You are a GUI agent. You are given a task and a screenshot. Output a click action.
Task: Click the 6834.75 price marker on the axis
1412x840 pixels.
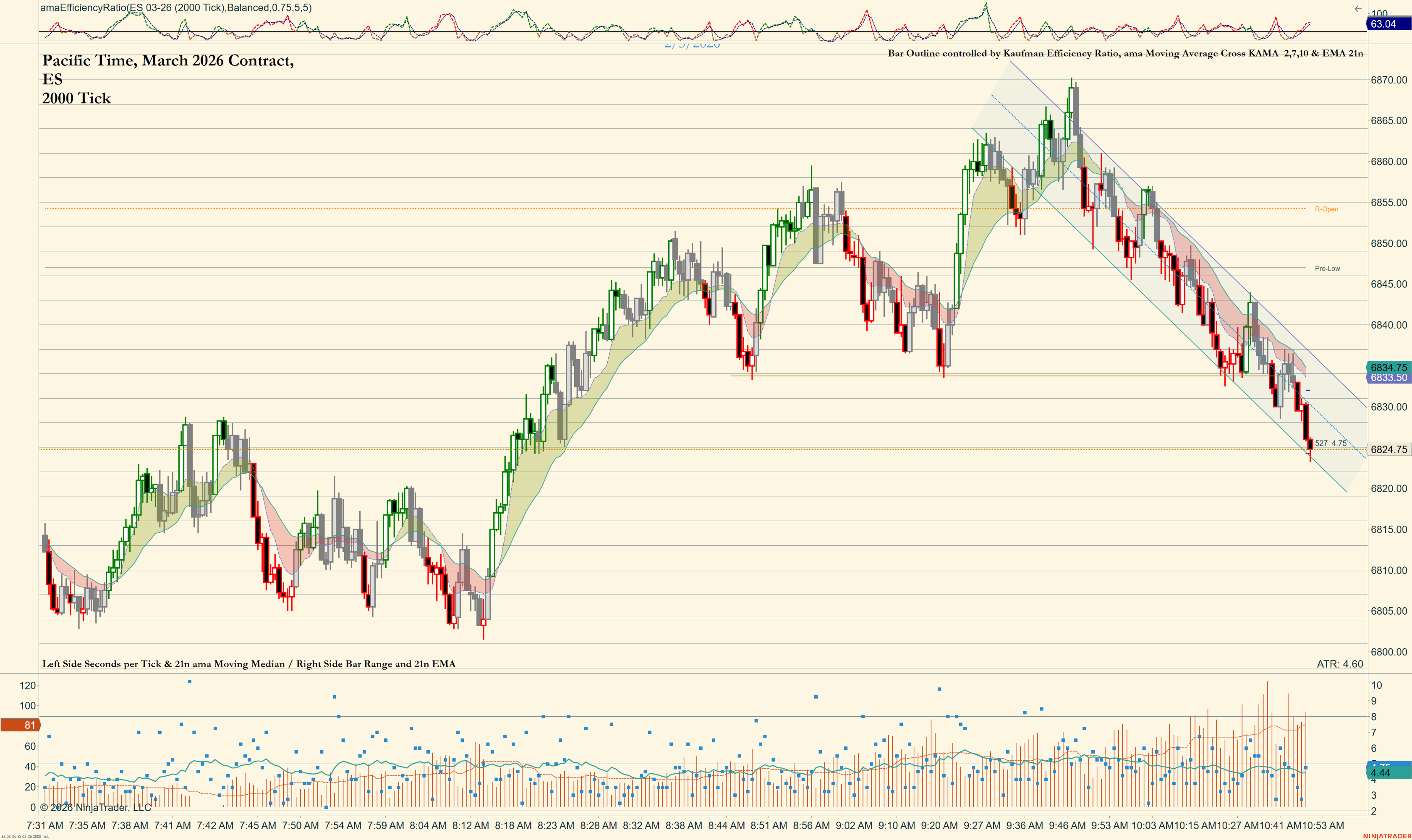[x=1388, y=368]
